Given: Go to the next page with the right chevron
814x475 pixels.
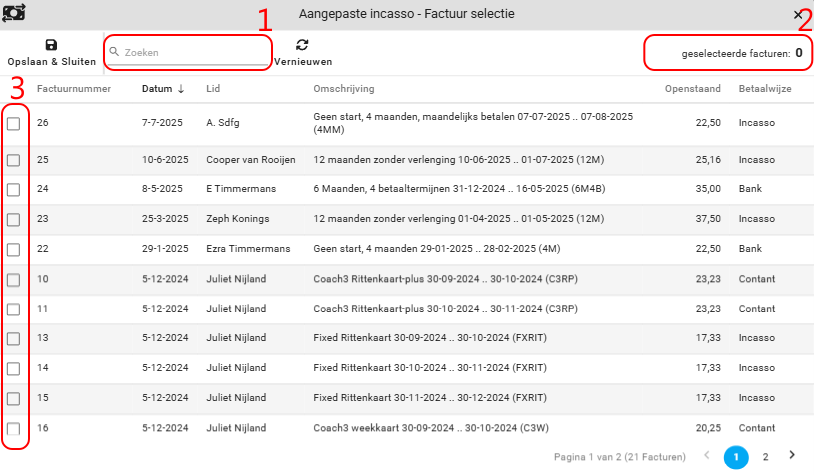Looking at the screenshot, I should click(792, 455).
